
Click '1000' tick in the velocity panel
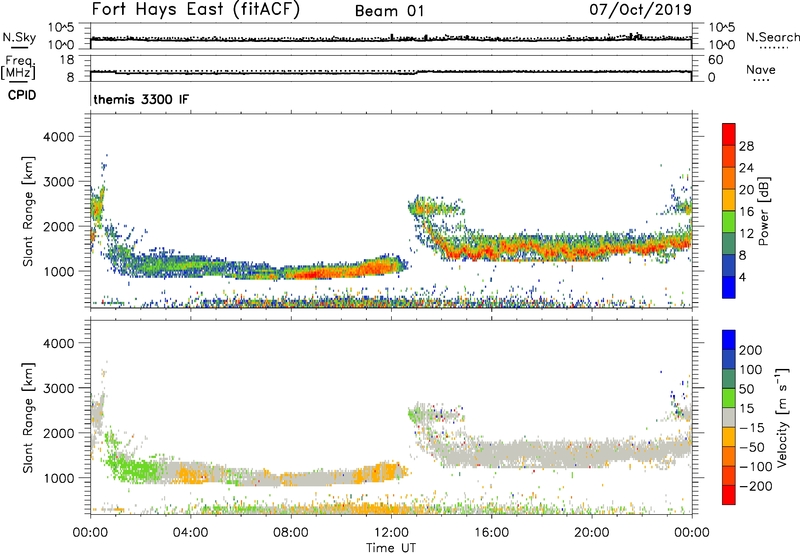(59, 478)
